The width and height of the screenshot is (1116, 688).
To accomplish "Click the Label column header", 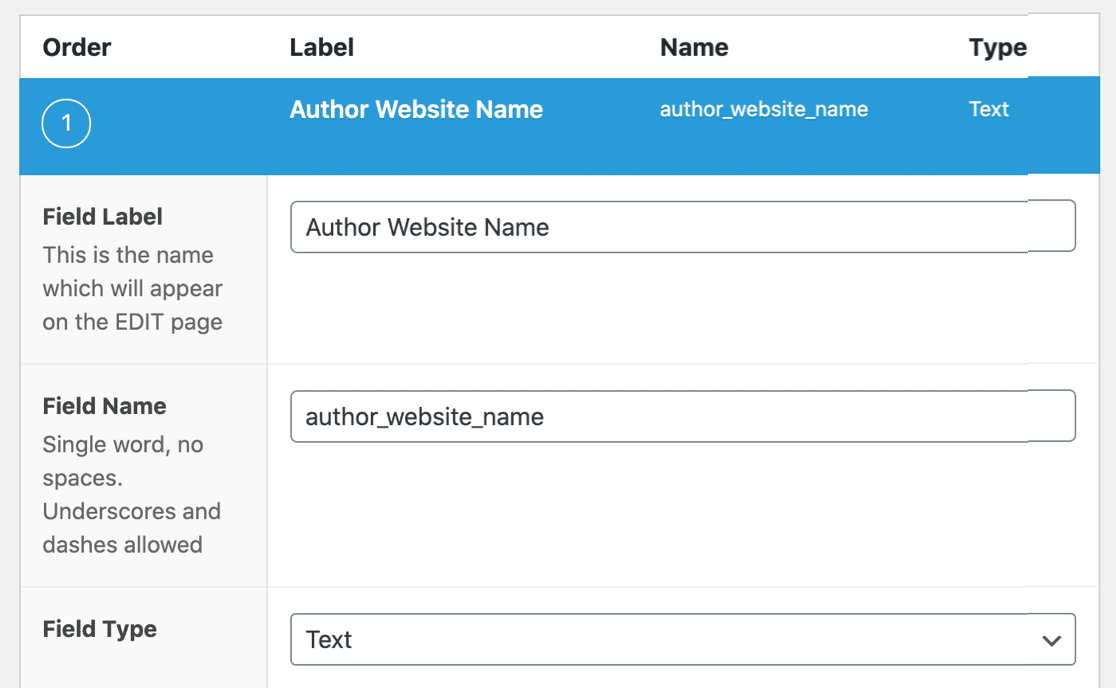I will pos(322,48).
